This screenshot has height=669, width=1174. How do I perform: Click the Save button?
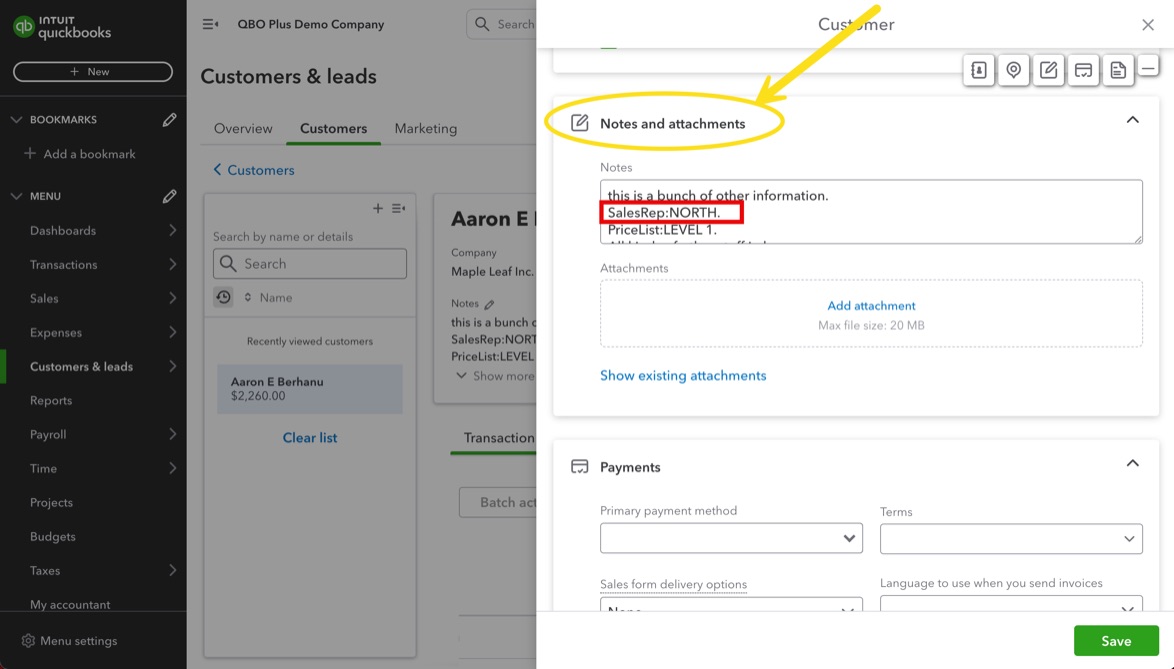(1115, 641)
